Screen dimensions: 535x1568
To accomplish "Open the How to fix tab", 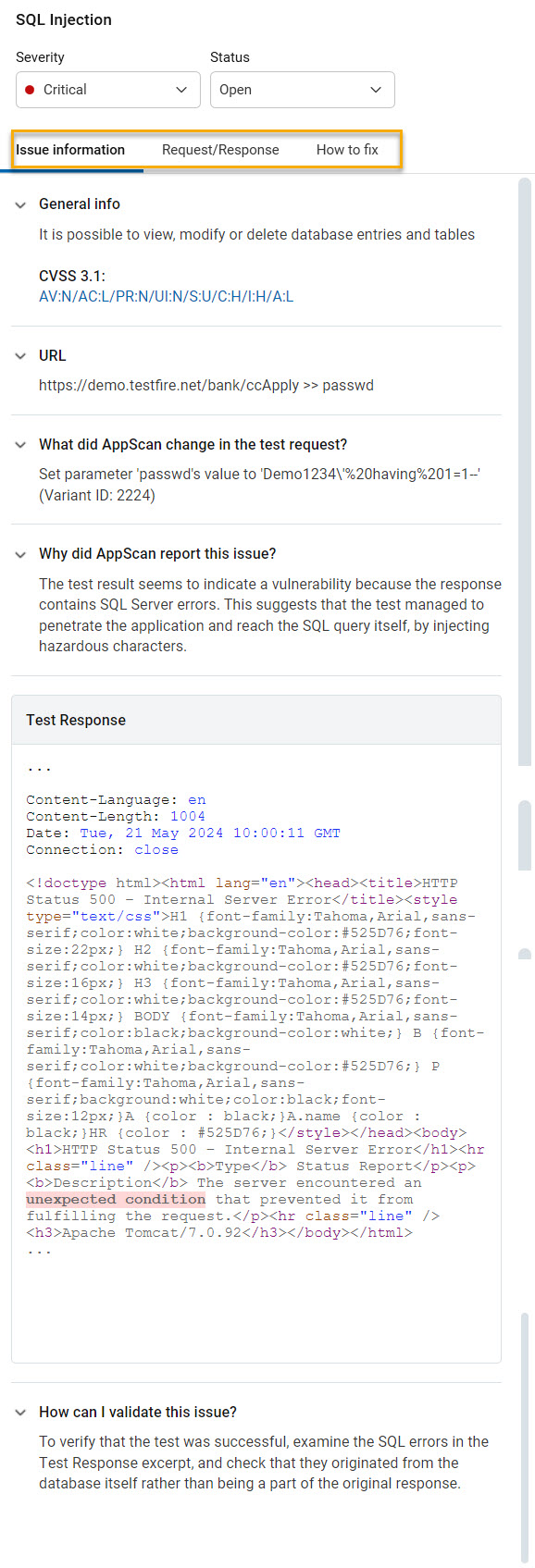I will (x=347, y=150).
